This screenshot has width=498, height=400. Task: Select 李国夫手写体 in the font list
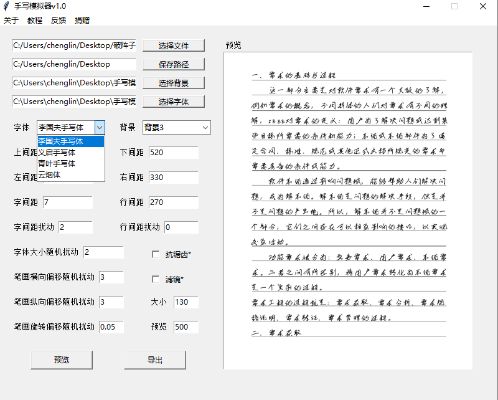coord(71,141)
